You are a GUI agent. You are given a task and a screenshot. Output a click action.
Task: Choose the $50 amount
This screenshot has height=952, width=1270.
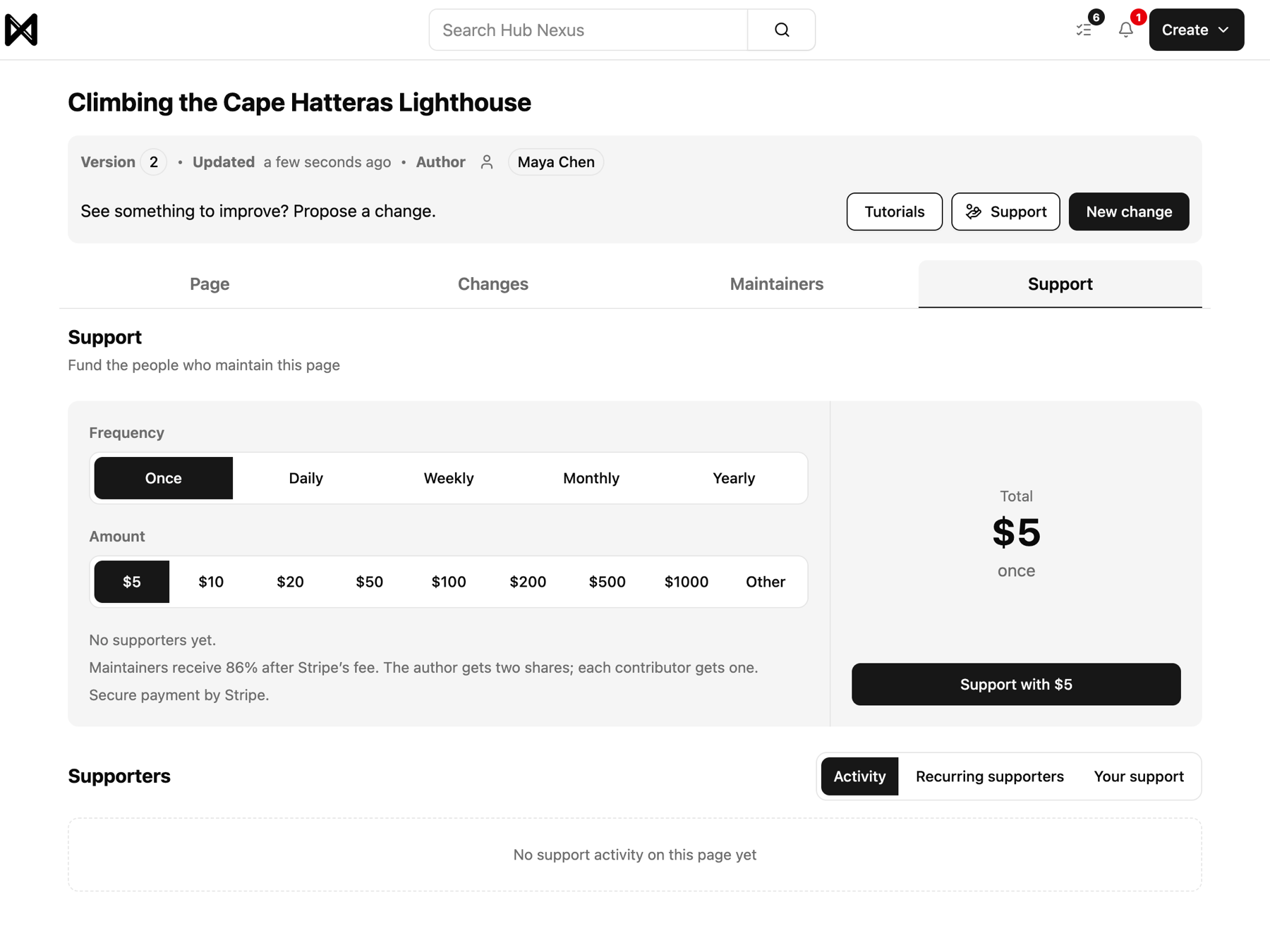(370, 582)
